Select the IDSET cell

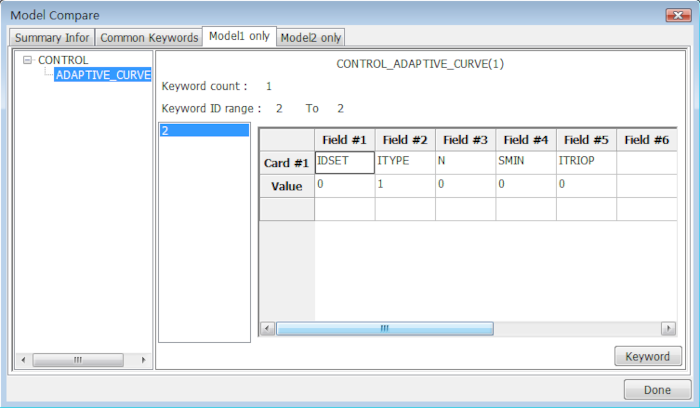pos(345,162)
